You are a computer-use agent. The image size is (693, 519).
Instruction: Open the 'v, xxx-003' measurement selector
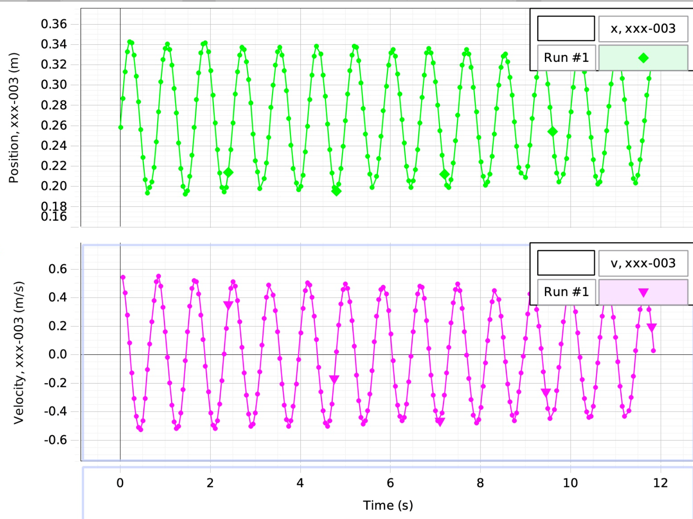point(643,263)
